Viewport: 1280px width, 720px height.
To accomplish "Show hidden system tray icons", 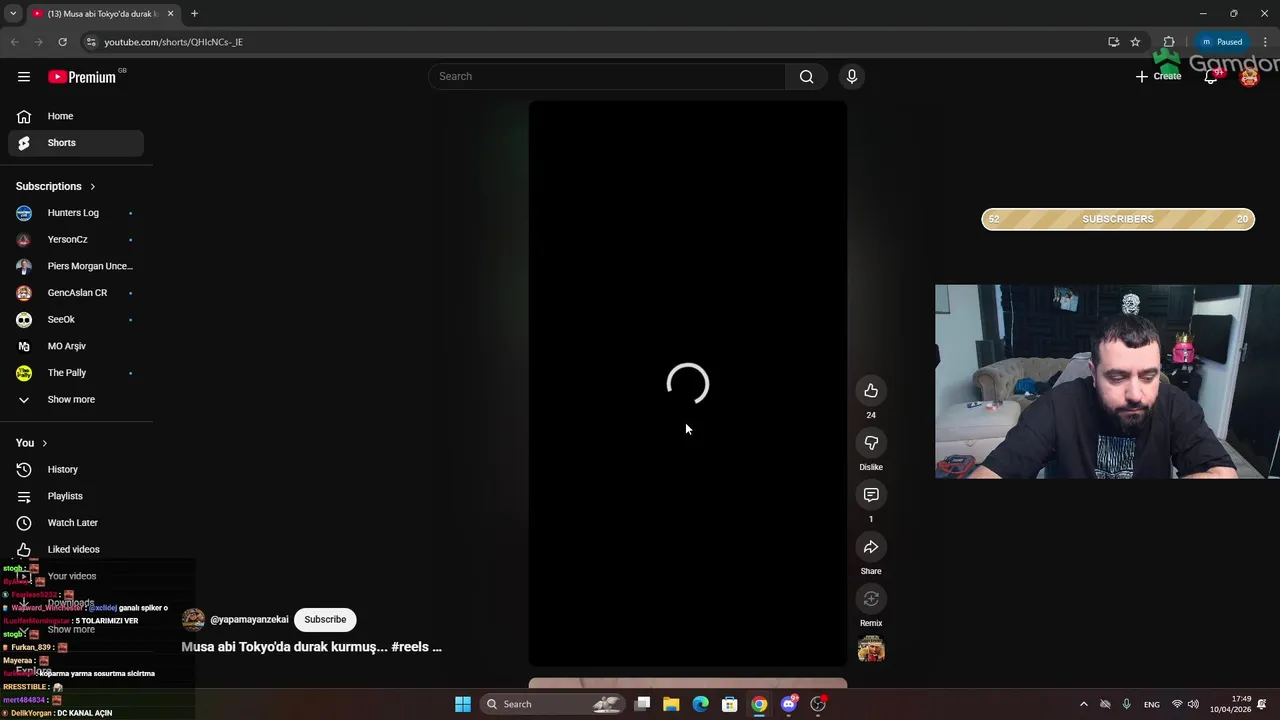I will click(1084, 704).
